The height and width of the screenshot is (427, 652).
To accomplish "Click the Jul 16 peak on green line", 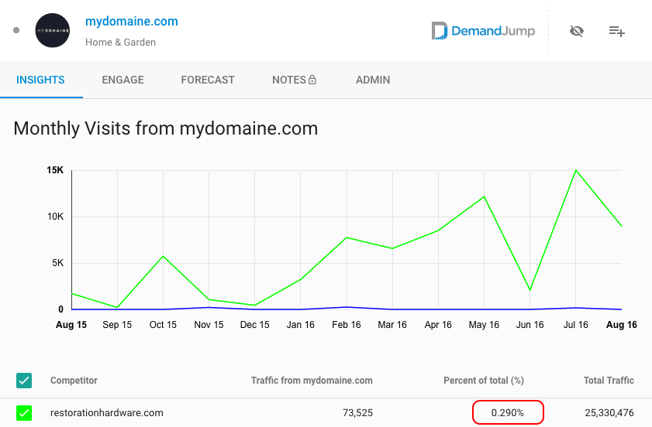I will pos(576,170).
